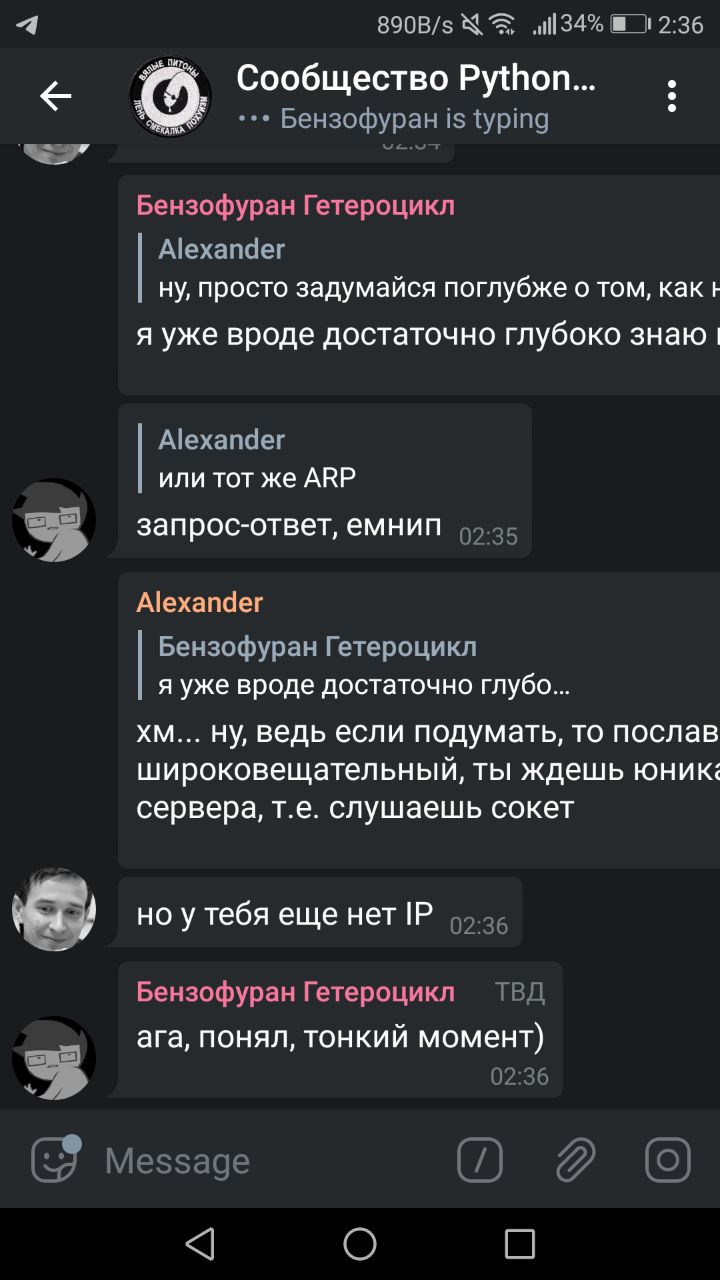
Task: Open Бензофуран Гетероцикл name in last message
Action: [295, 991]
